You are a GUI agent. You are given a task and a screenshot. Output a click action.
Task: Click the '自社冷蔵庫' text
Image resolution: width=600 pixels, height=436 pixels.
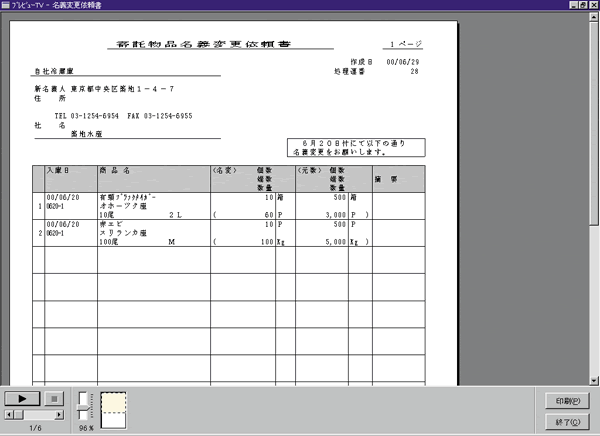(54, 71)
